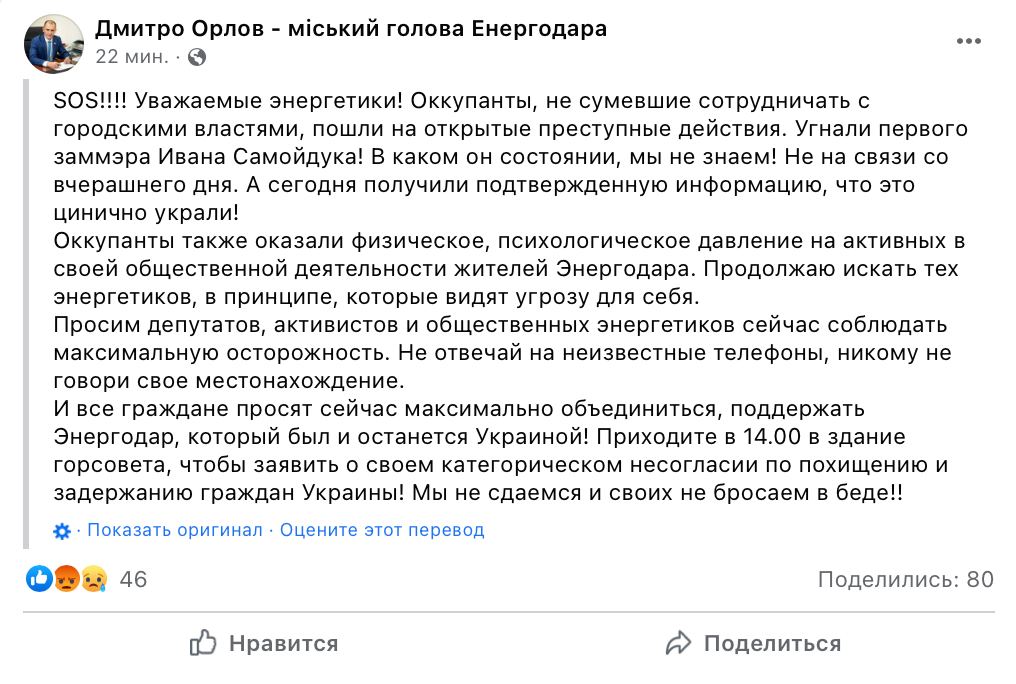Click the translated post text body
This screenshot has width=1016, height=684.
coord(511,297)
